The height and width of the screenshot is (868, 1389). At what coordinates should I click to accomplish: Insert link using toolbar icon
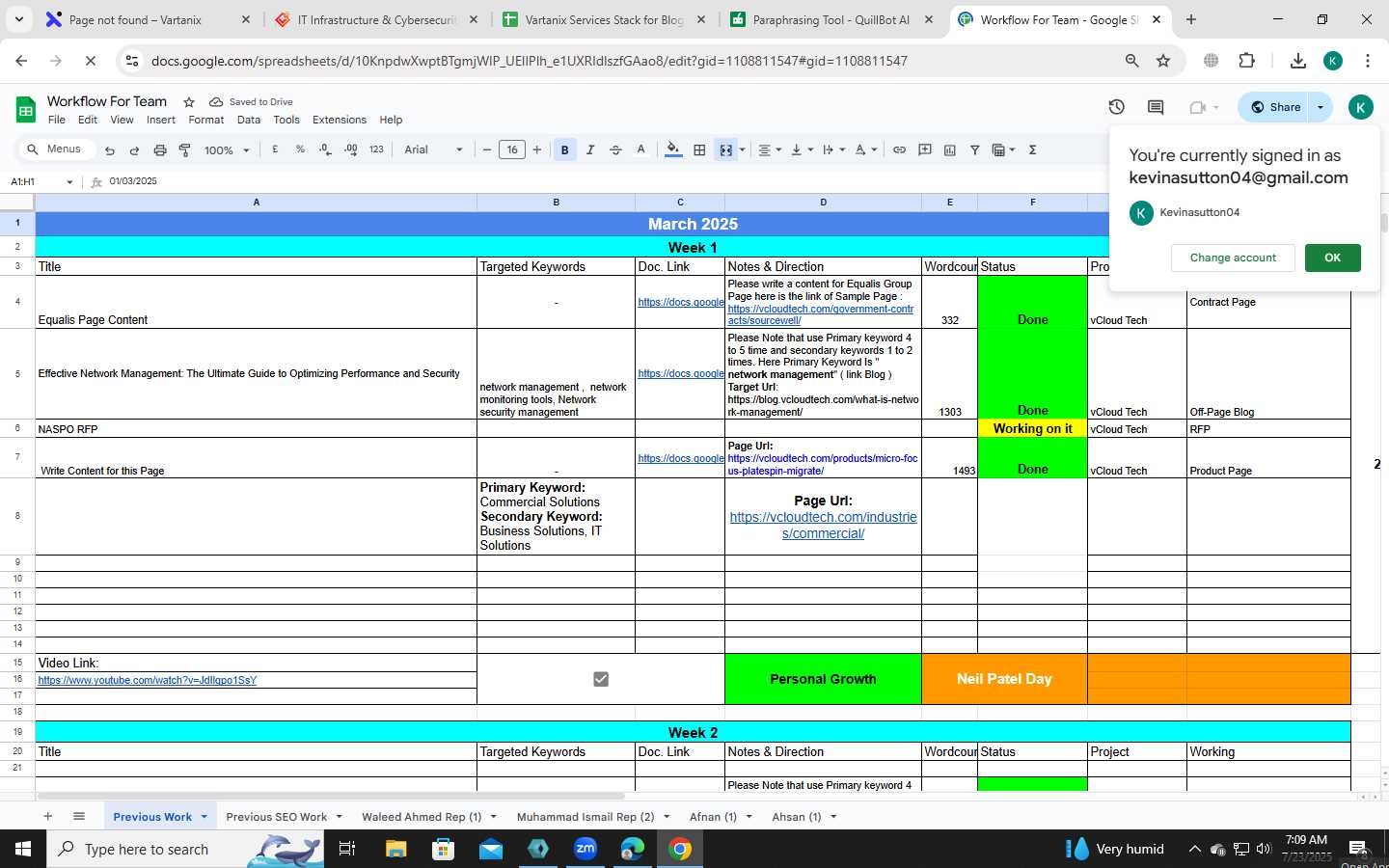tap(899, 149)
